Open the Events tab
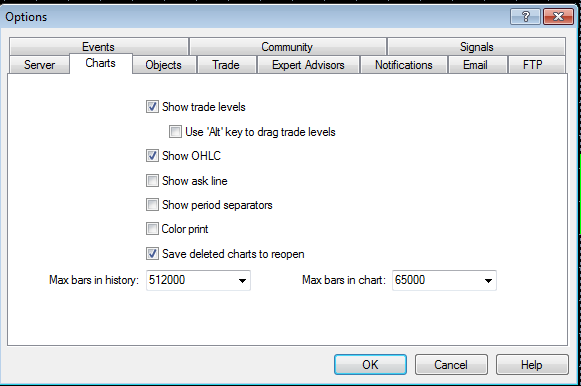The width and height of the screenshot is (581, 386). point(99,47)
